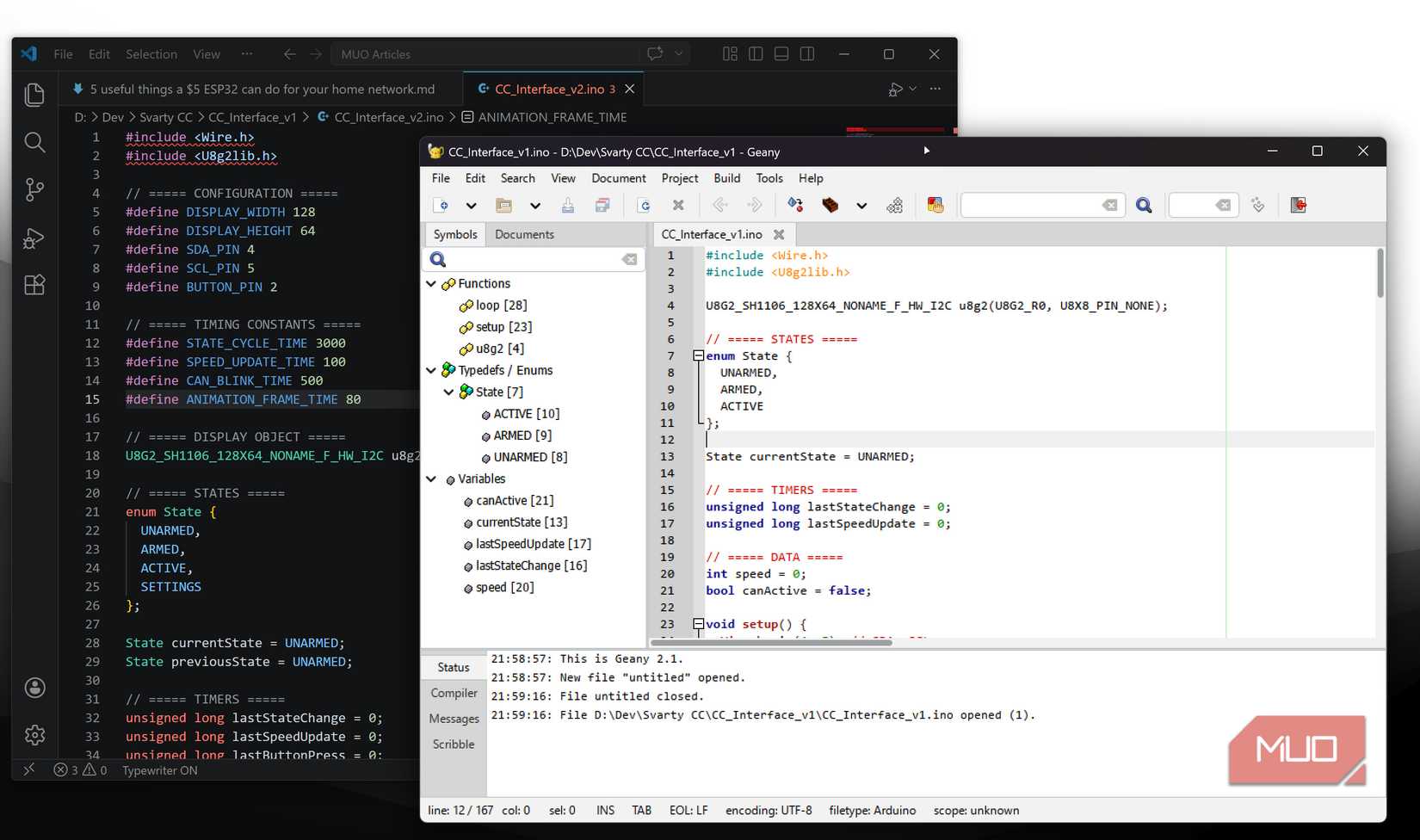The width and height of the screenshot is (1420, 840).
Task: Open Geany new file template dropdown
Action: [x=471, y=206]
